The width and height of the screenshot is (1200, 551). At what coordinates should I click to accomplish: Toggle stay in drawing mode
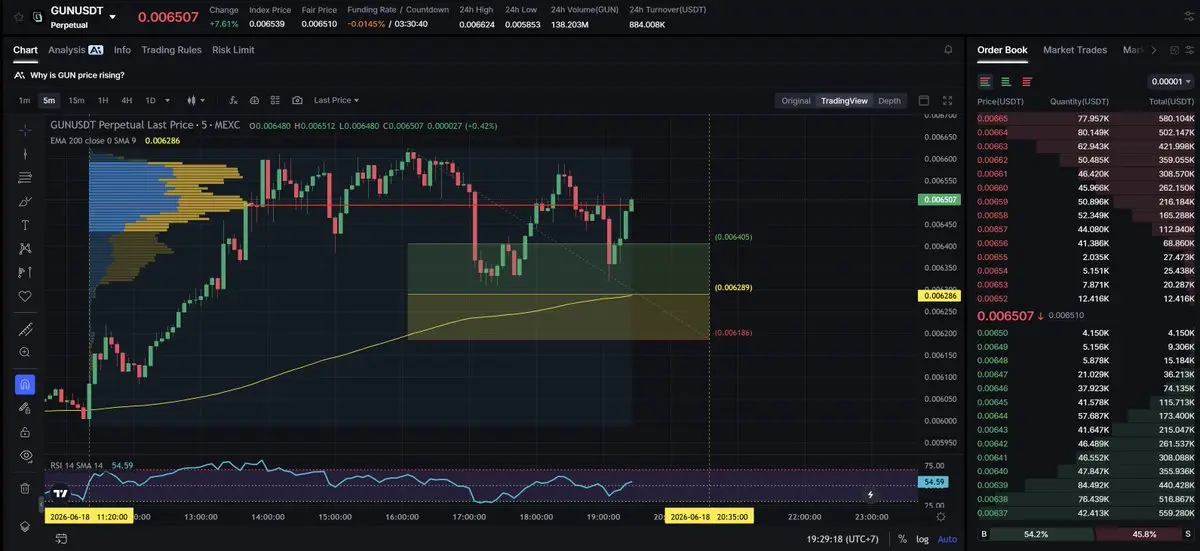[x=25, y=408]
